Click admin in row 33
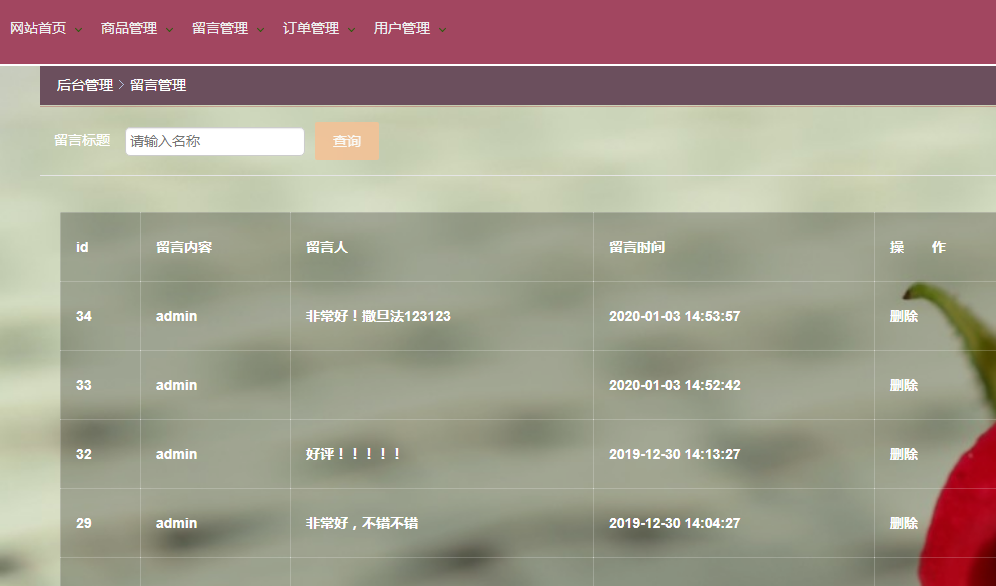Viewport: 996px width, 586px height. [x=177, y=385]
